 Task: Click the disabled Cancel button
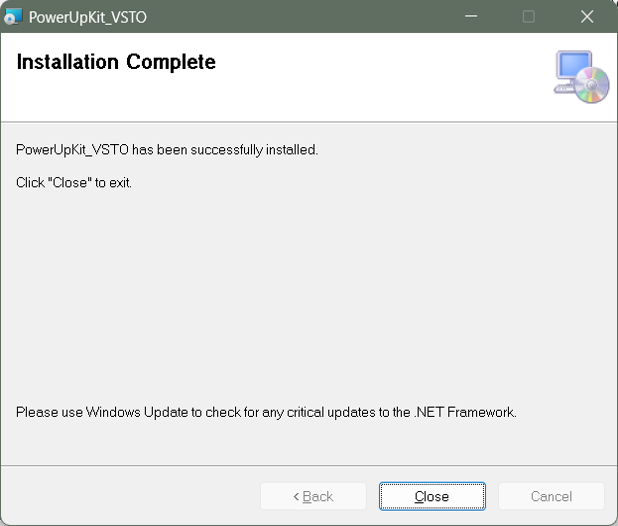[x=551, y=496]
